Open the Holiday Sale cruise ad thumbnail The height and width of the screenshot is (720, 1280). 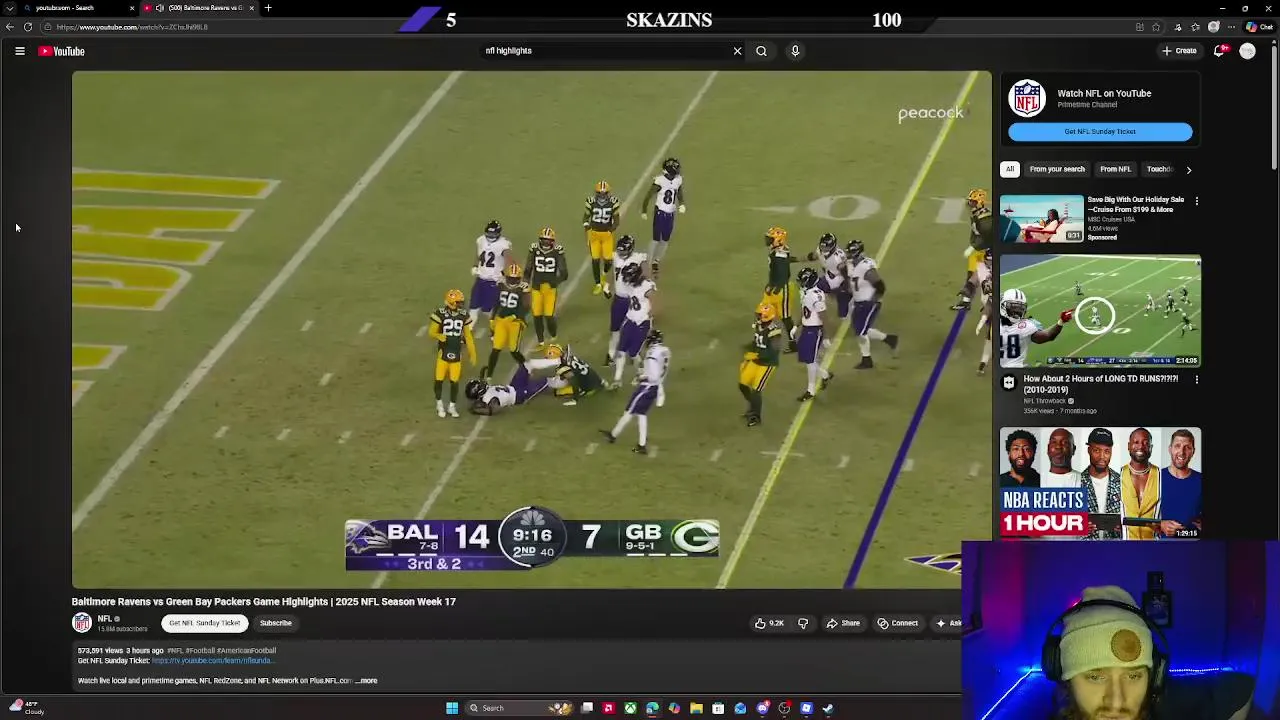tap(1041, 219)
